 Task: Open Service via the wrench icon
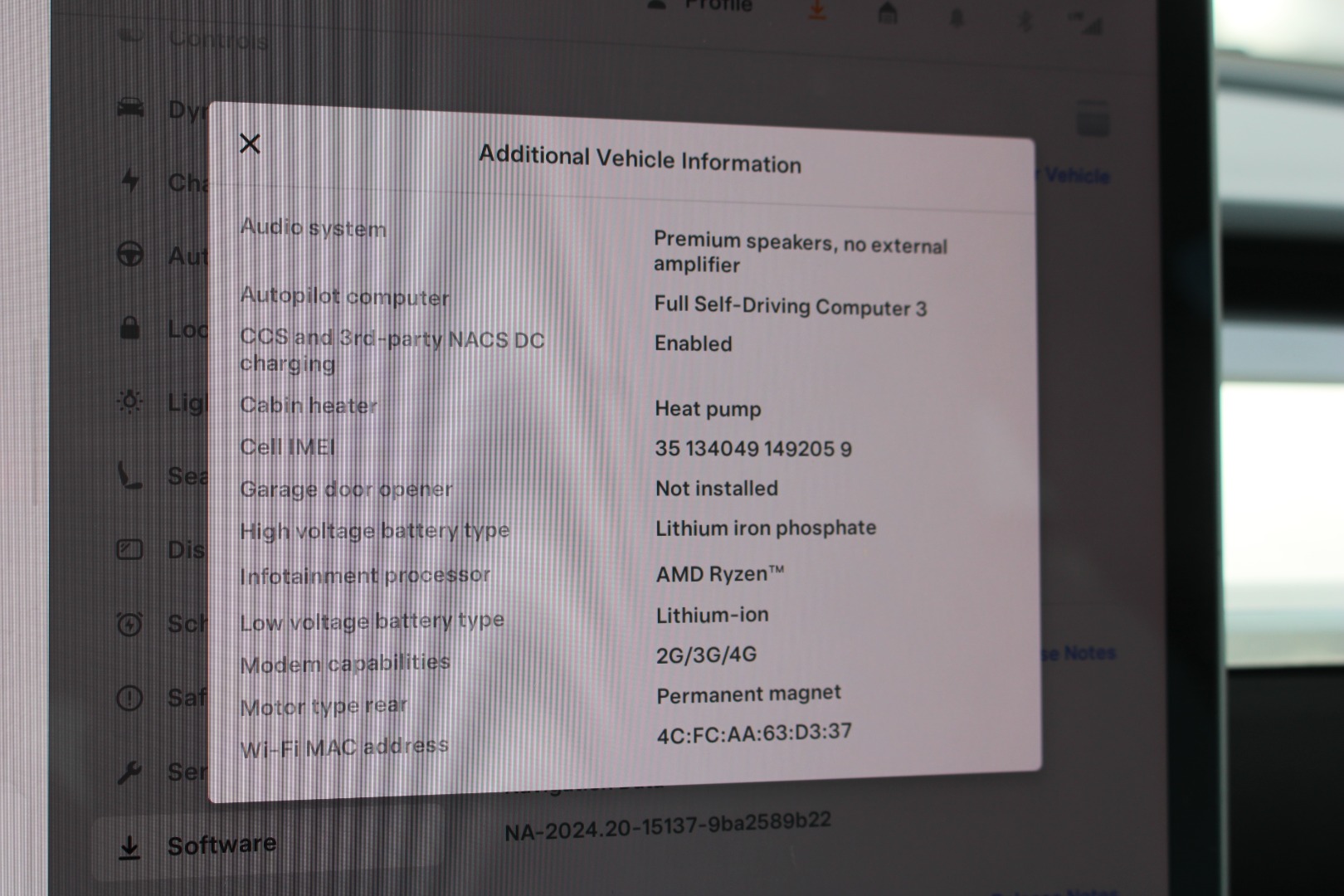coord(129,772)
